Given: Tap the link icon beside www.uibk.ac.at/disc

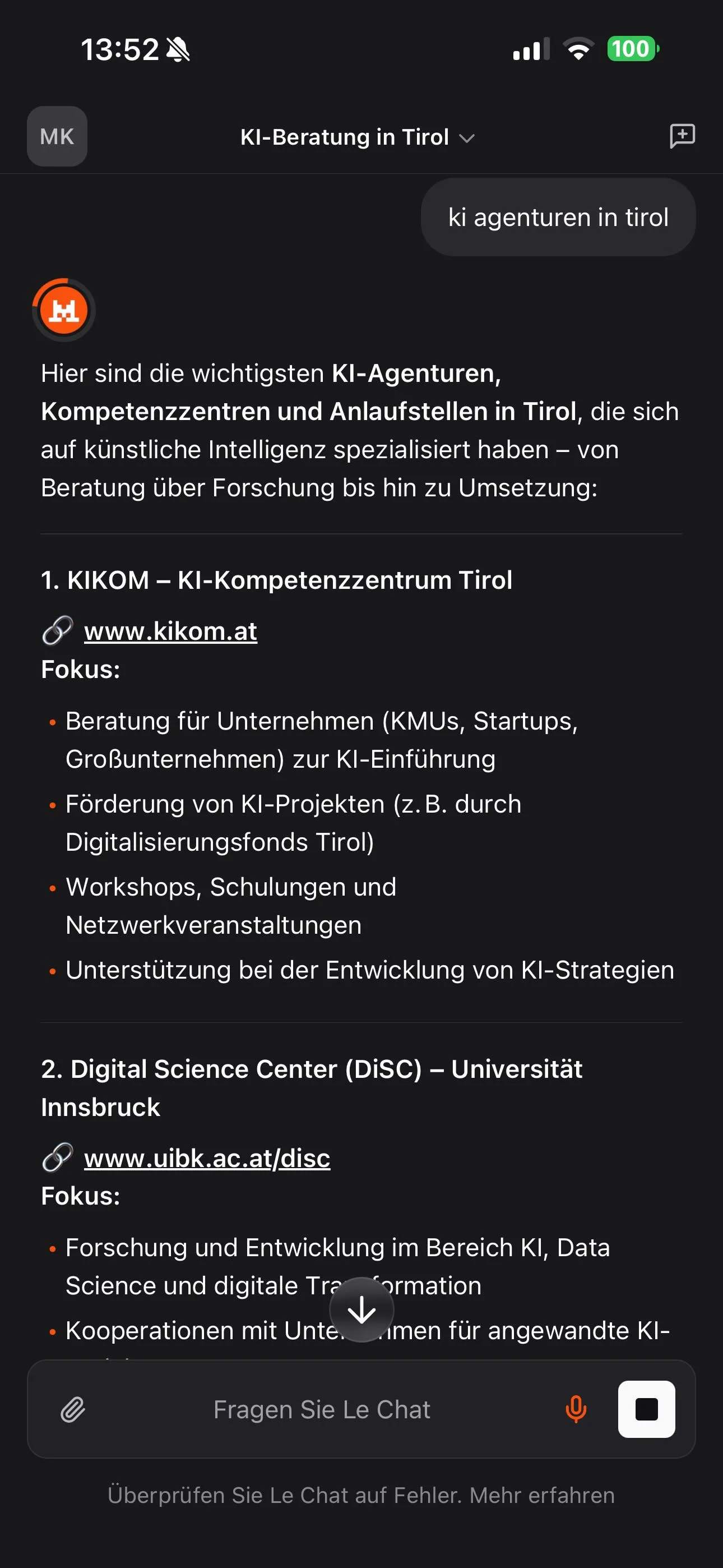Looking at the screenshot, I should (x=58, y=1157).
